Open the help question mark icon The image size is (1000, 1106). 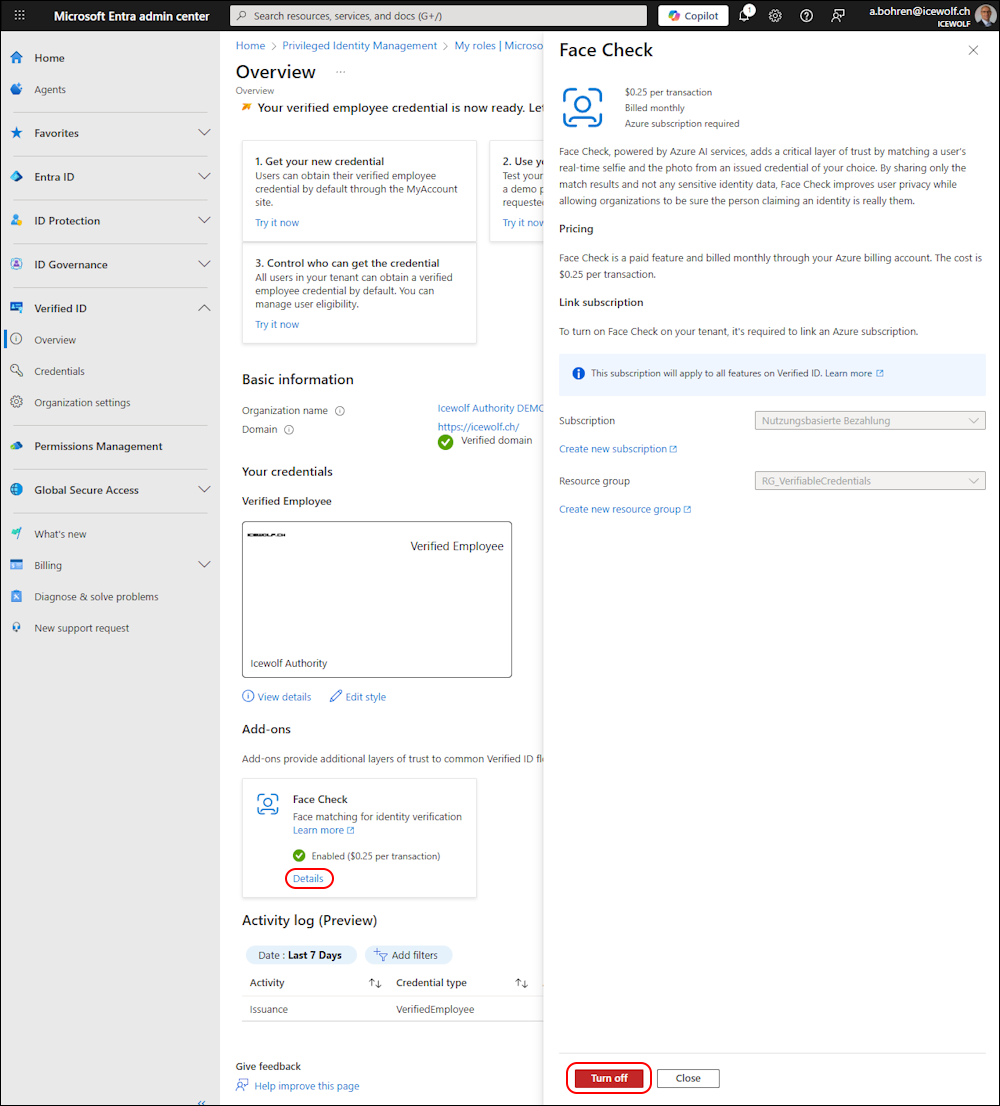[806, 16]
